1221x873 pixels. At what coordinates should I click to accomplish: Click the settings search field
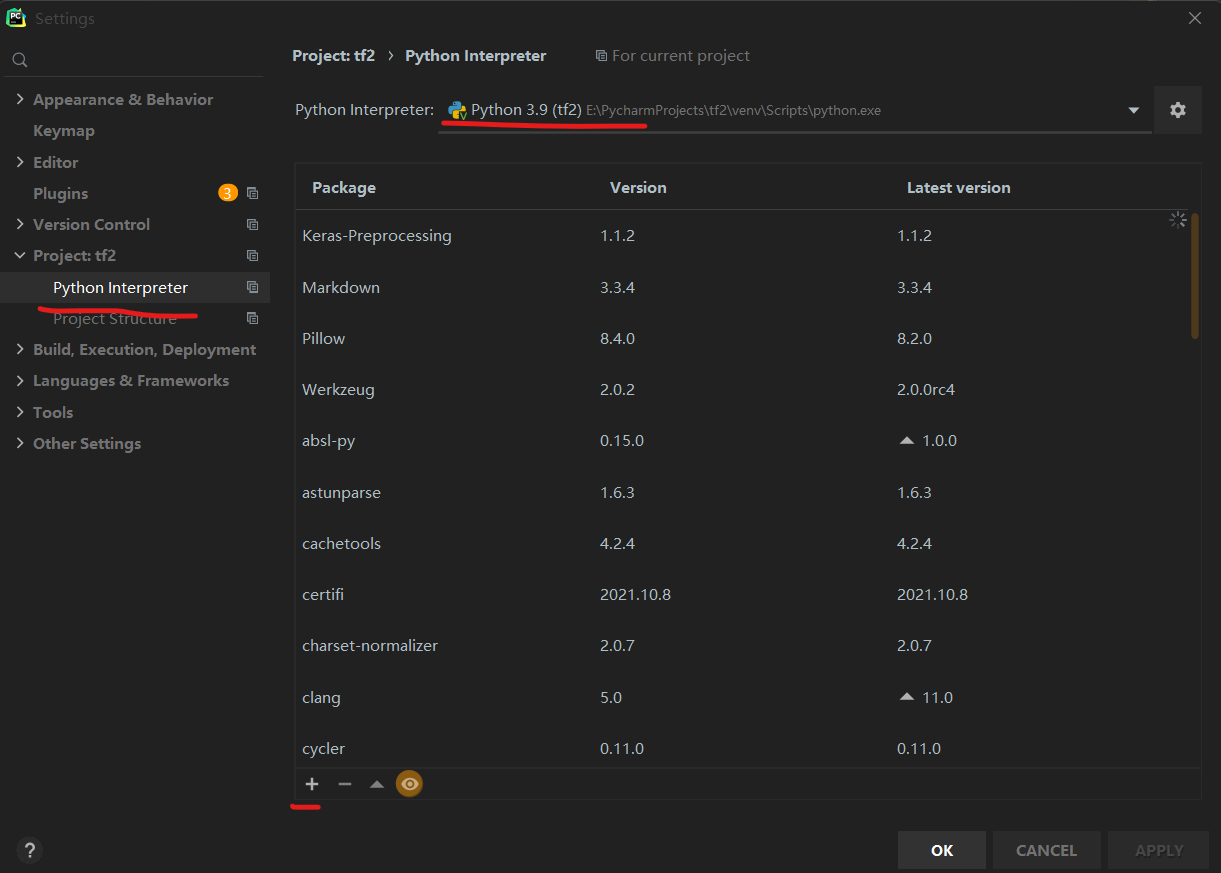[x=135, y=61]
